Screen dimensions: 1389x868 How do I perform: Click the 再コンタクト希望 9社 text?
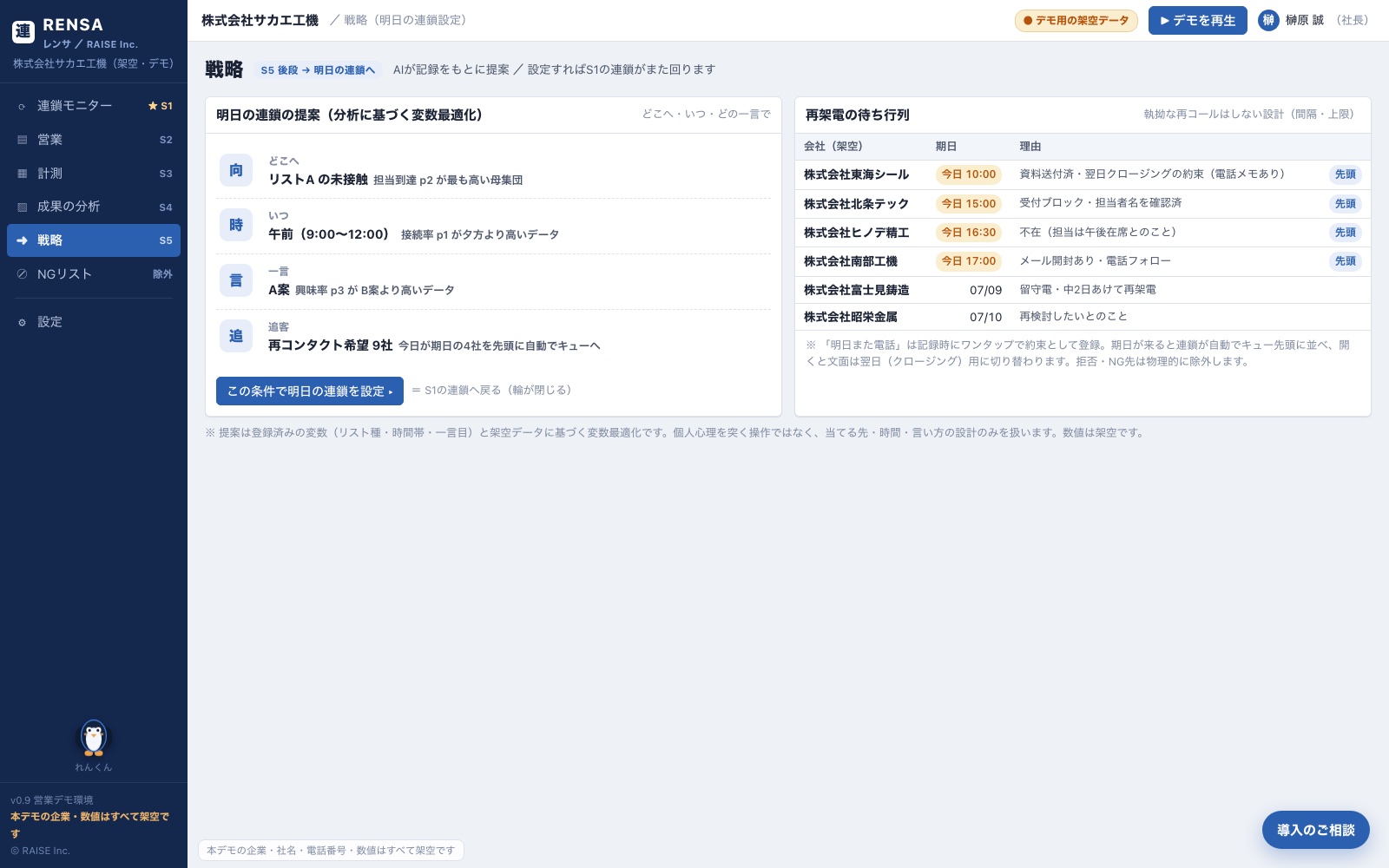tap(330, 345)
